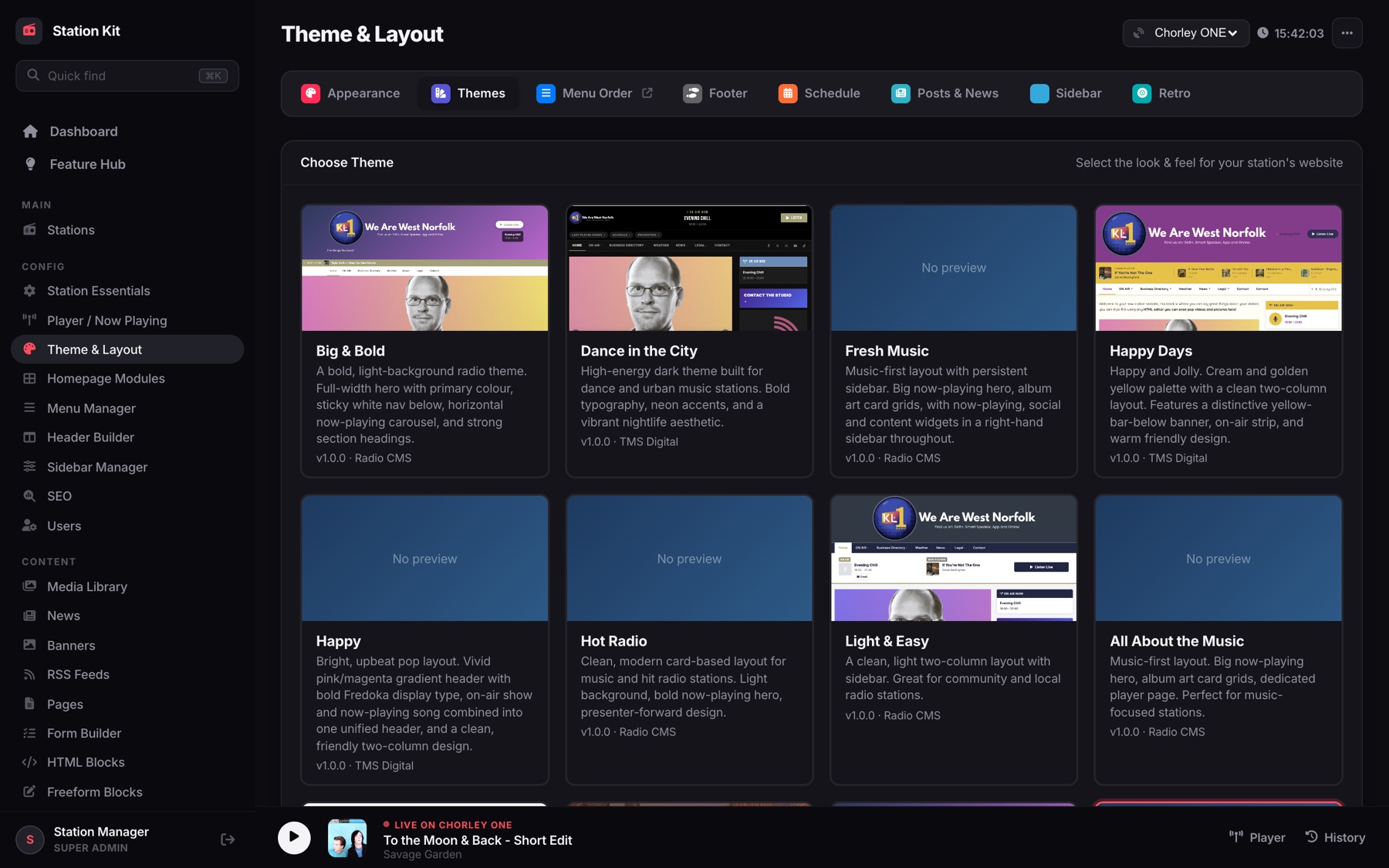Open Header Builder in the sidebar
1389x868 pixels.
(90, 437)
